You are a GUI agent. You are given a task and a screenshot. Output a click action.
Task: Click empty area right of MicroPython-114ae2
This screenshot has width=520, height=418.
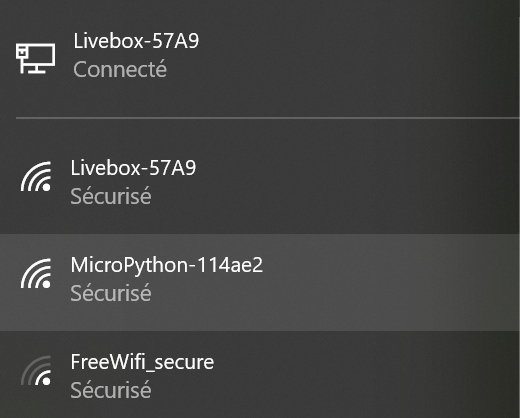point(390,282)
